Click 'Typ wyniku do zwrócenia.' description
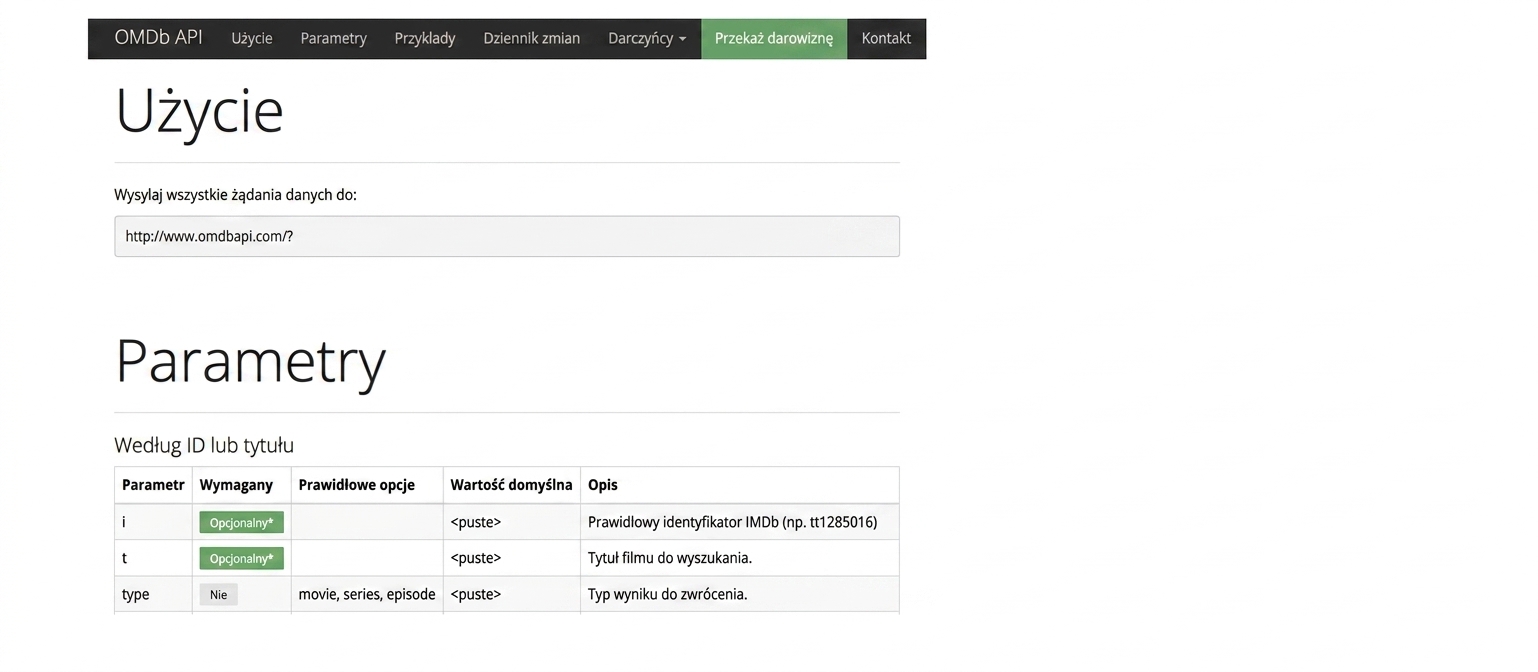 (667, 594)
